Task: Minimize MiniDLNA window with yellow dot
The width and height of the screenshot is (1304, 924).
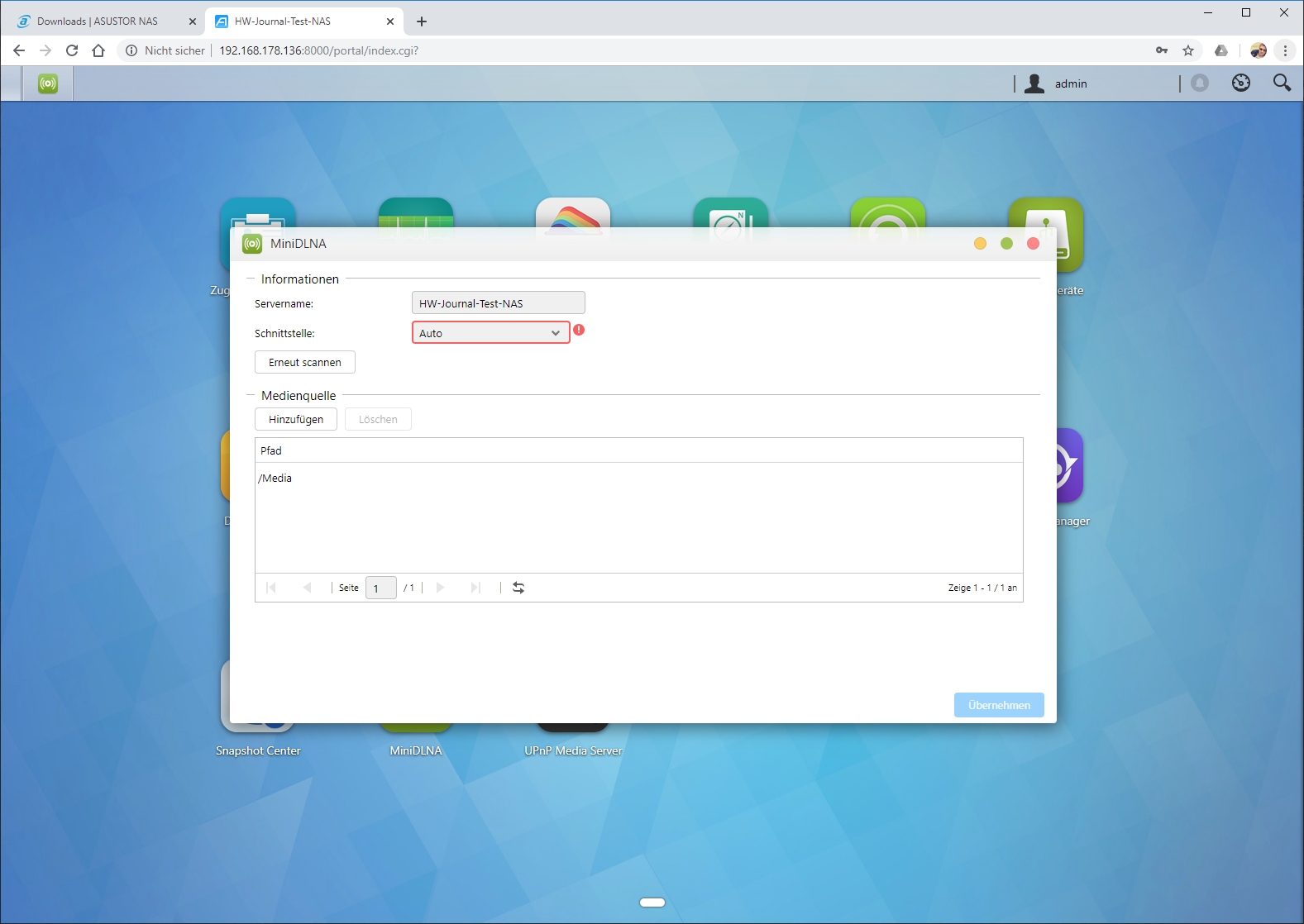Action: (980, 243)
